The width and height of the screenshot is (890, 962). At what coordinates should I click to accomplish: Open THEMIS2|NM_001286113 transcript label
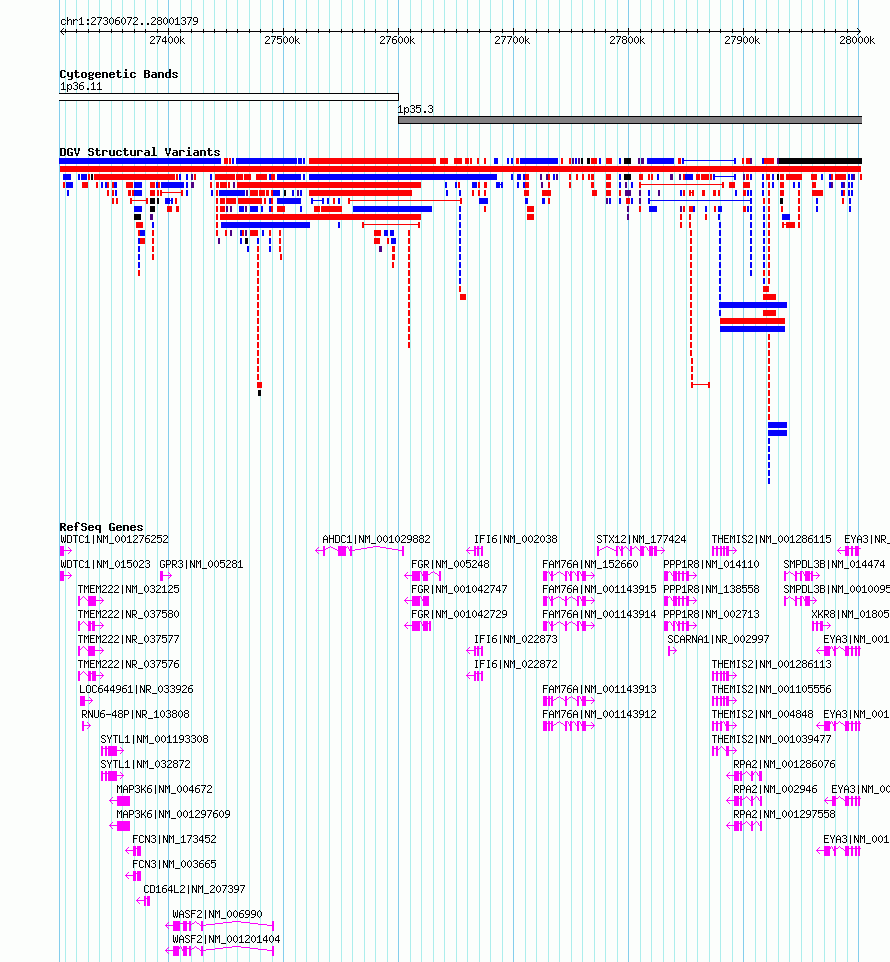tap(772, 664)
